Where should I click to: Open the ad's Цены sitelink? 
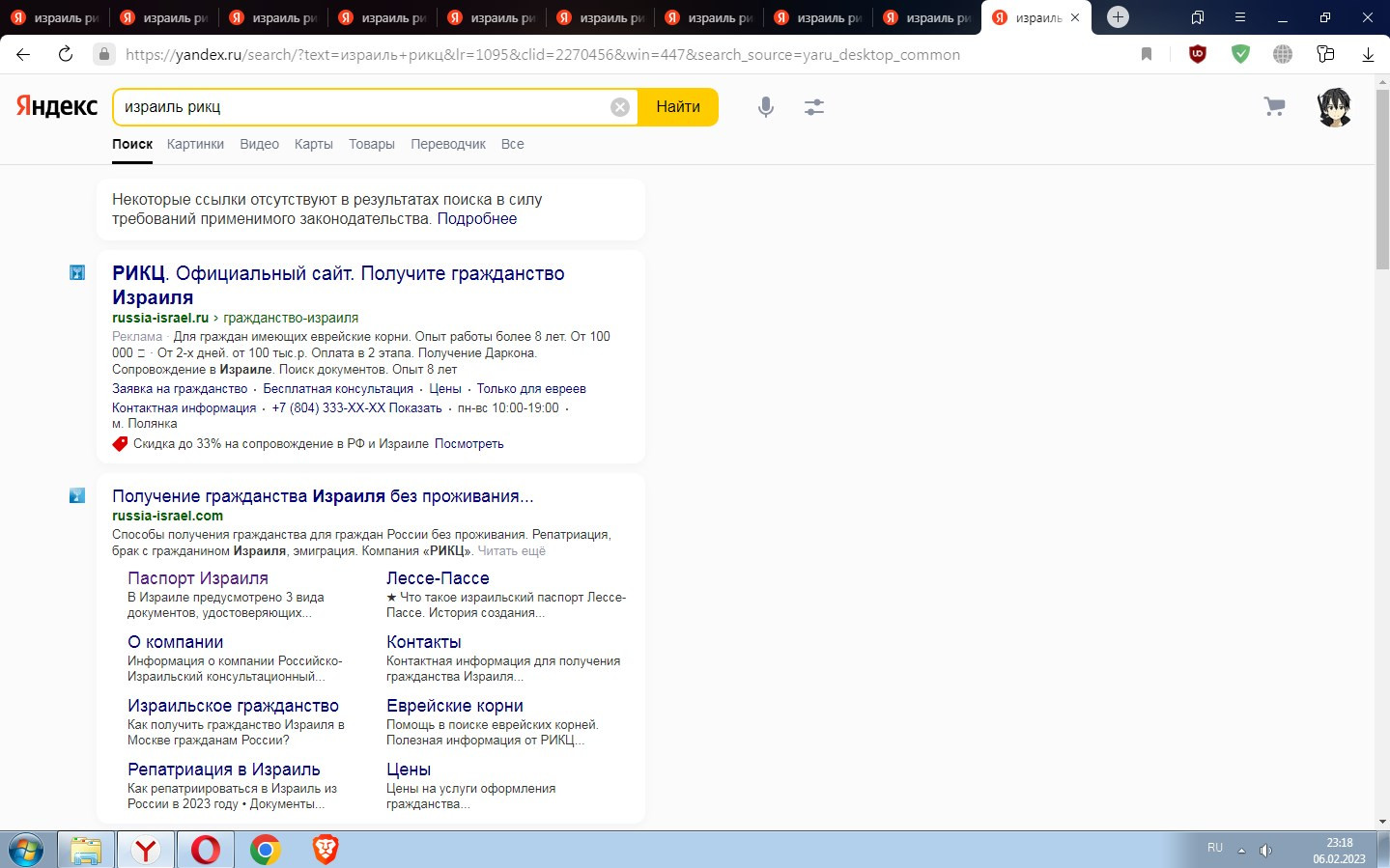point(445,389)
